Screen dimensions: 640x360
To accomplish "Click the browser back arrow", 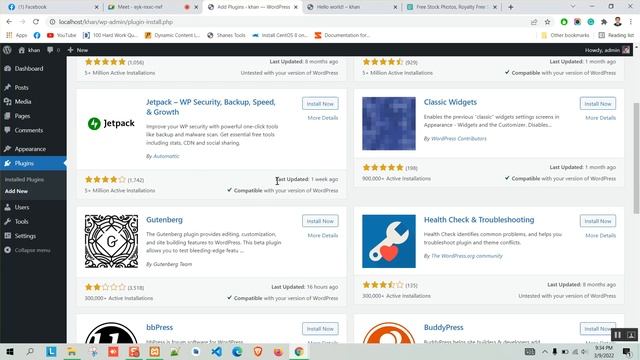I will [9, 22].
